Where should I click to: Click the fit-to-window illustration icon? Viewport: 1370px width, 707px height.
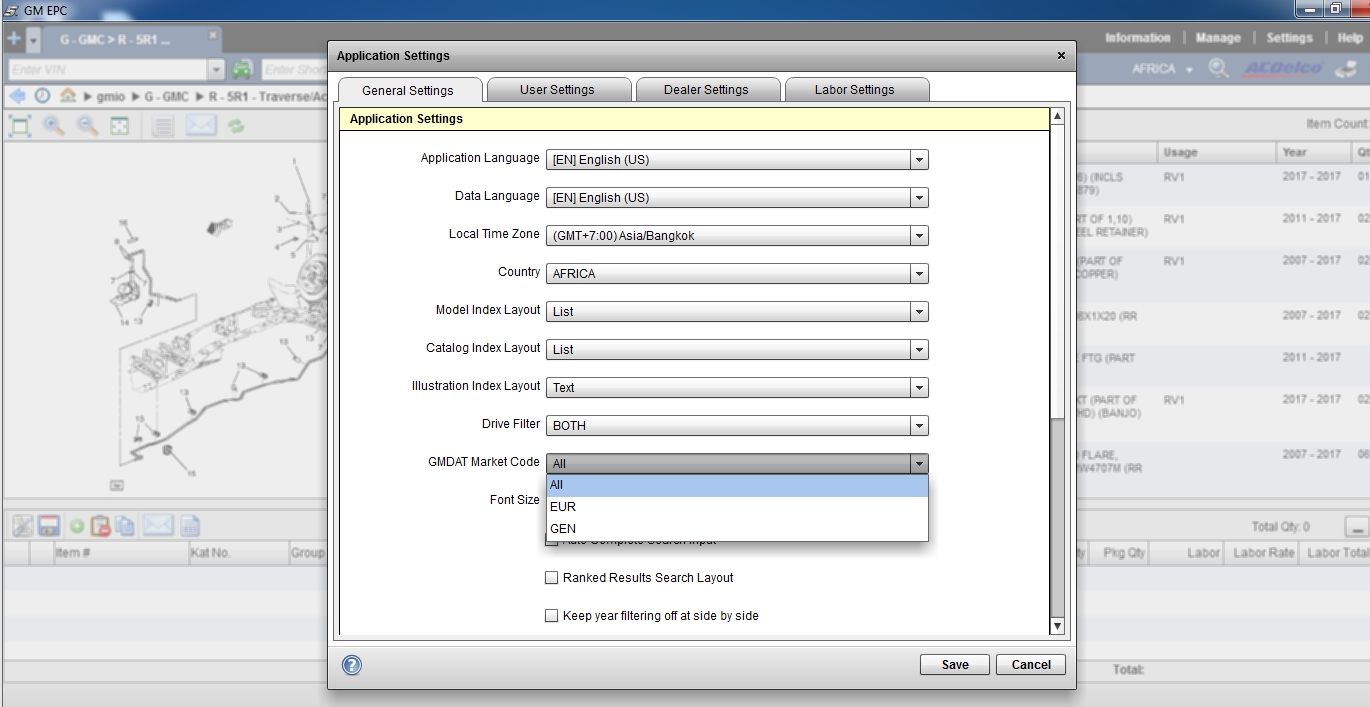pos(19,126)
